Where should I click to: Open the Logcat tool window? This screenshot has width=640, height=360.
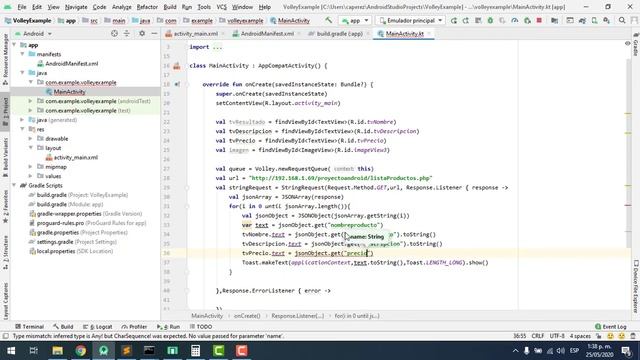click(98, 327)
